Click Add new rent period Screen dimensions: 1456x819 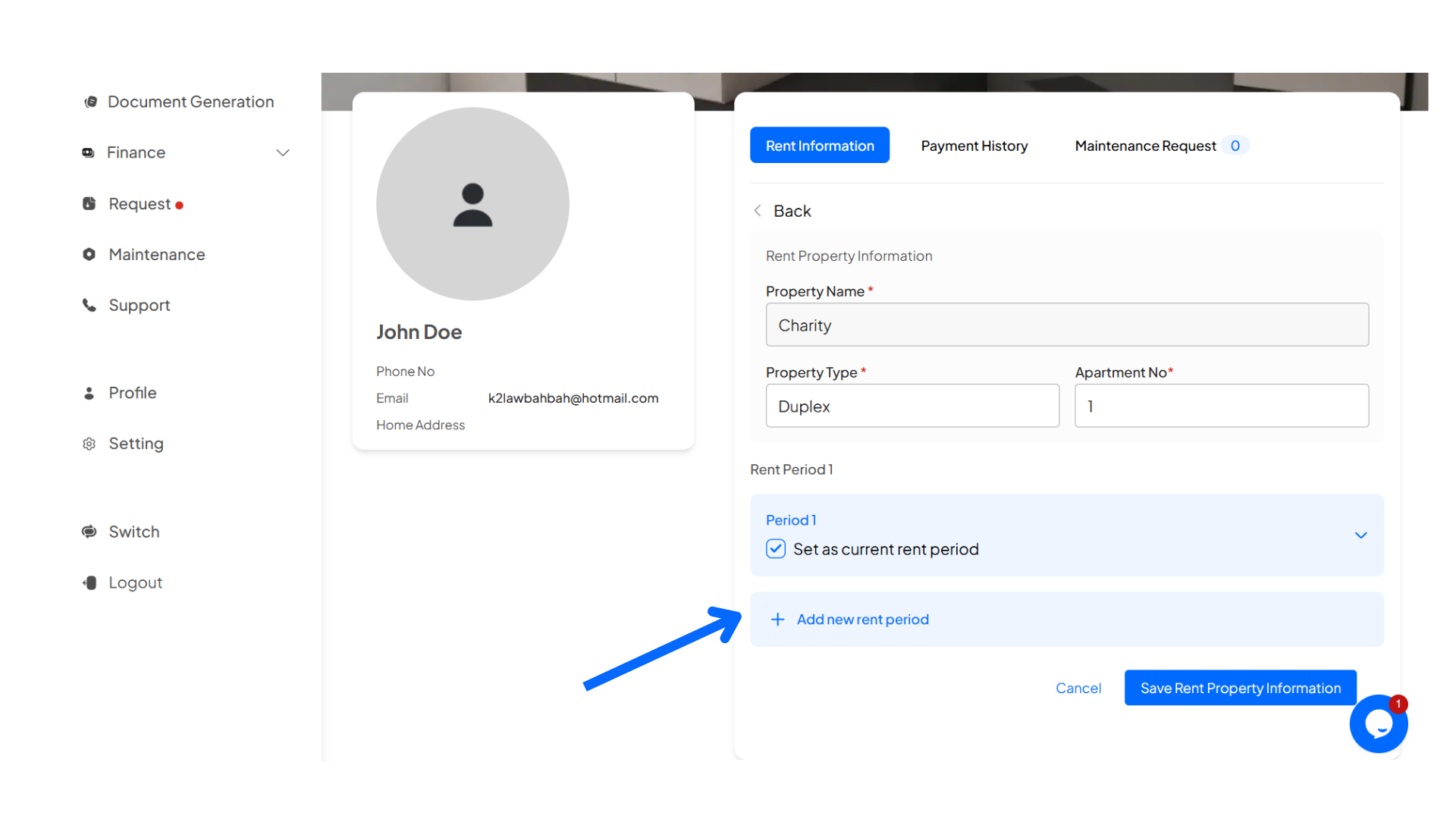coord(1067,620)
